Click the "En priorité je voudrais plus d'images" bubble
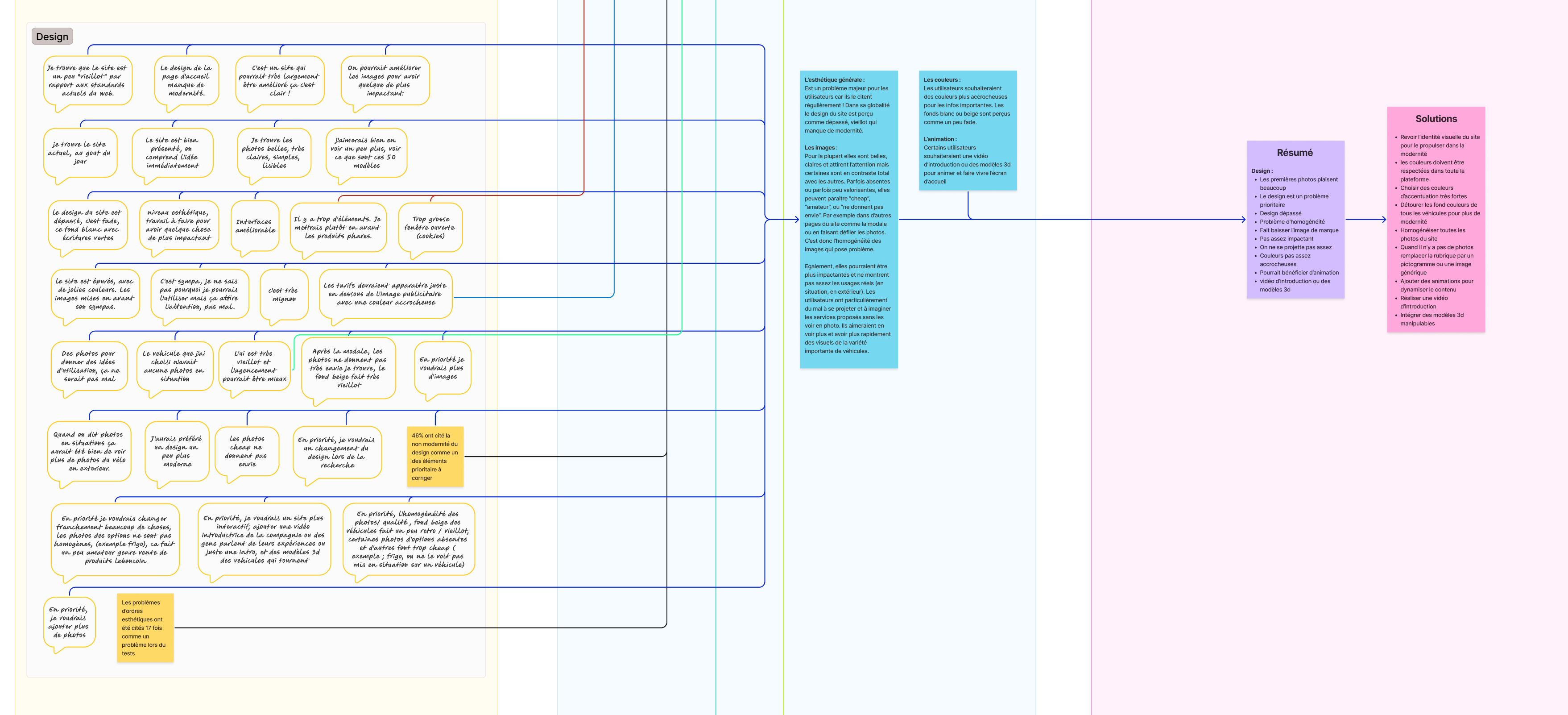 point(442,368)
